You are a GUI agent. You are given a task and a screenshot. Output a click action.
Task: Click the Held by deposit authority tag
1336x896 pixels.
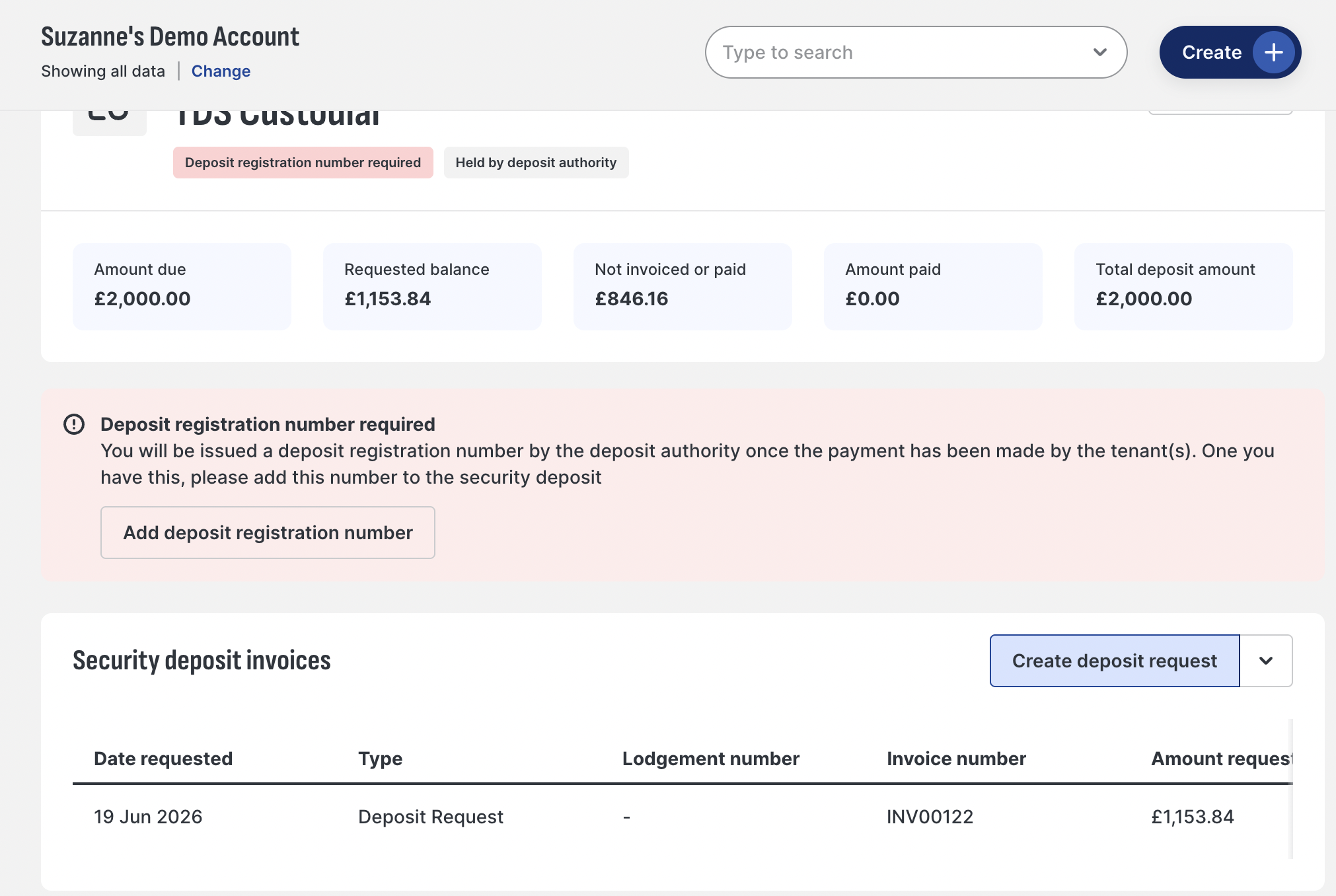click(536, 163)
